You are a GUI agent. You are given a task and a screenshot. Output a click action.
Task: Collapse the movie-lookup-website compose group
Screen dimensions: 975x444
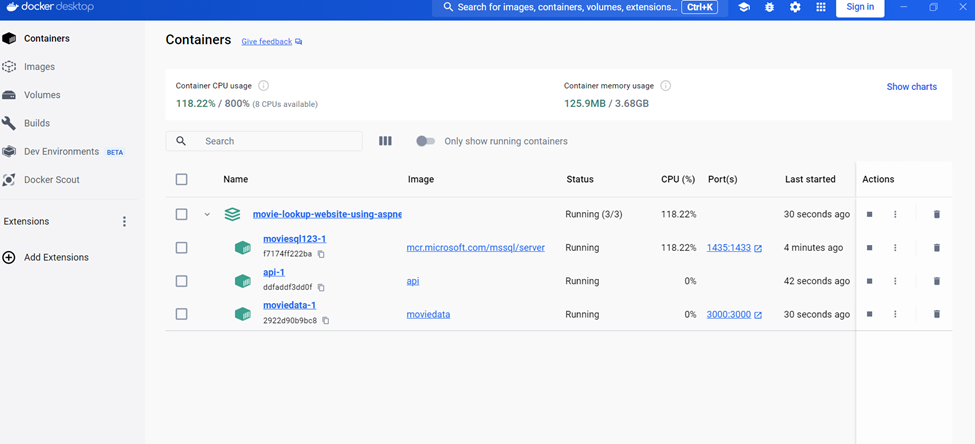click(207, 215)
